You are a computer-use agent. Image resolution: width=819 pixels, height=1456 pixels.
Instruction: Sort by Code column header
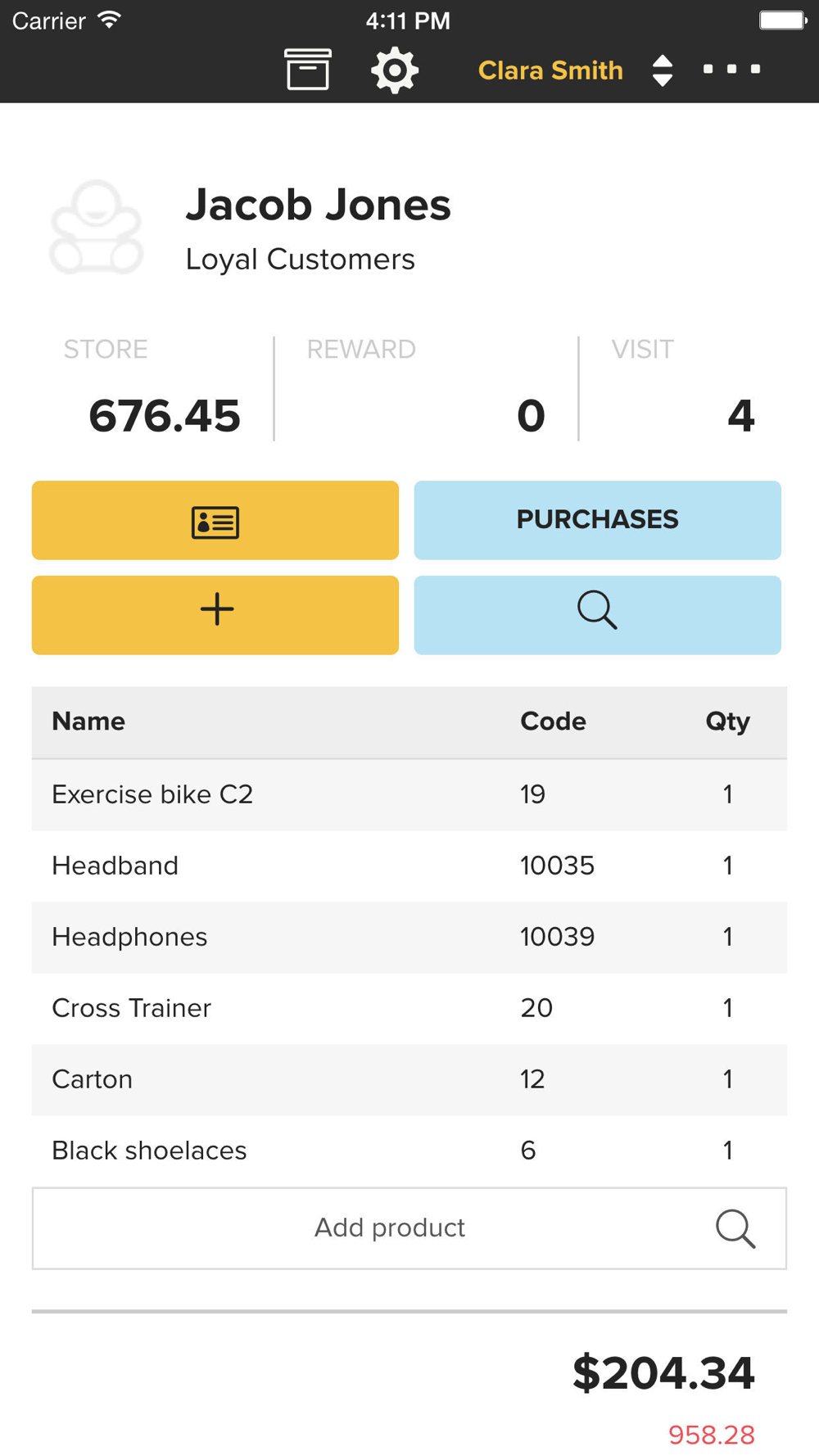pos(553,721)
